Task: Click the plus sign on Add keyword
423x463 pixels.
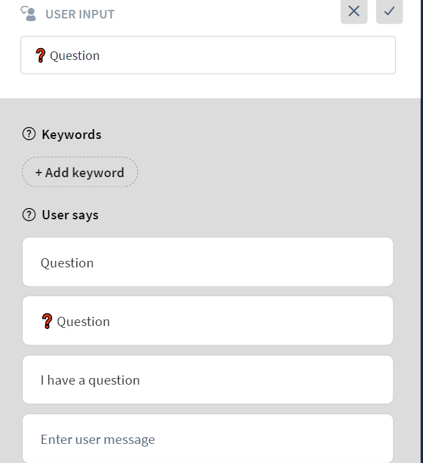Action: [39, 173]
